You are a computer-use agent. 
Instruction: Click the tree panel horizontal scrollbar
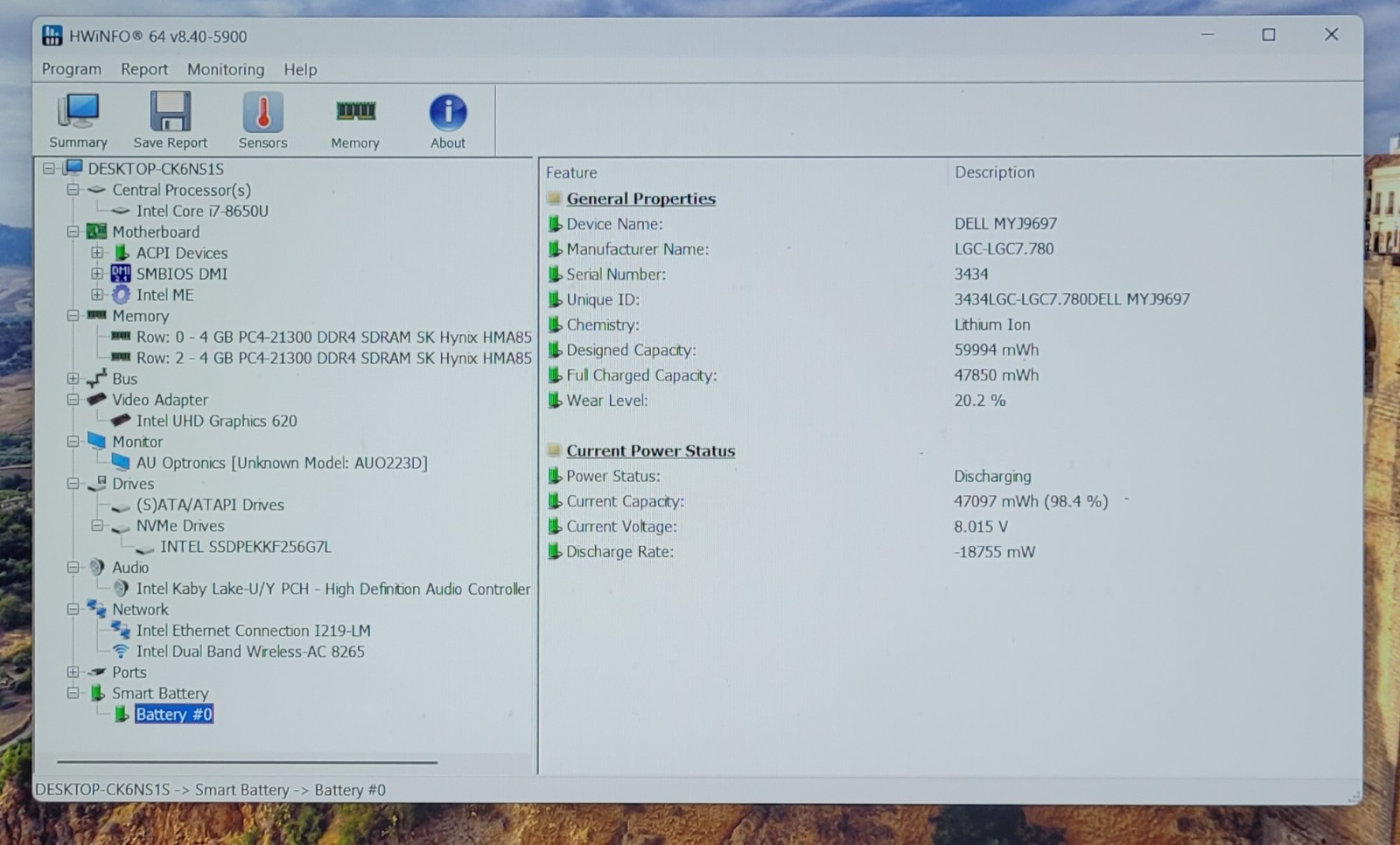(247, 763)
